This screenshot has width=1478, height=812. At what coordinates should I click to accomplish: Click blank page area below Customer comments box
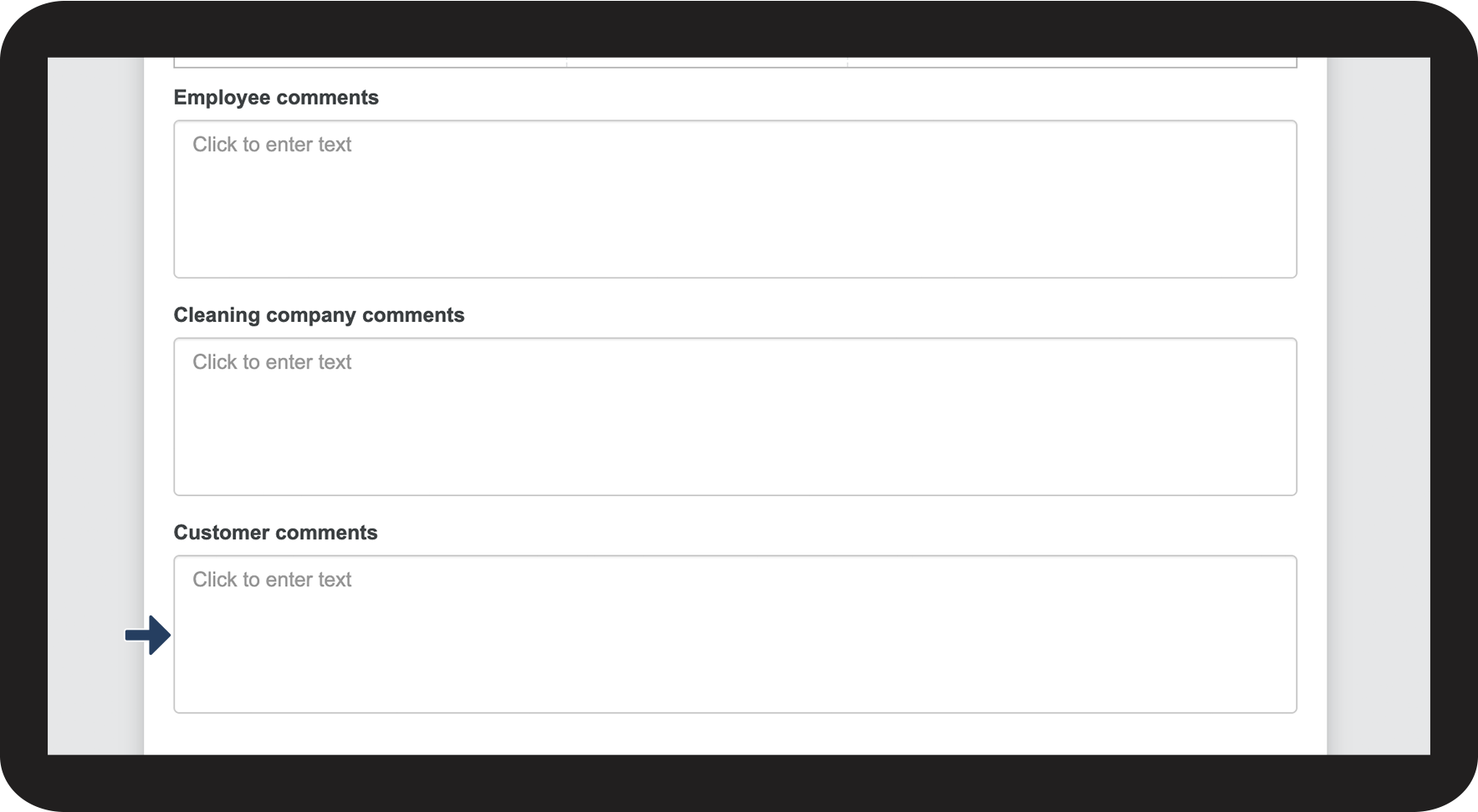point(734,735)
